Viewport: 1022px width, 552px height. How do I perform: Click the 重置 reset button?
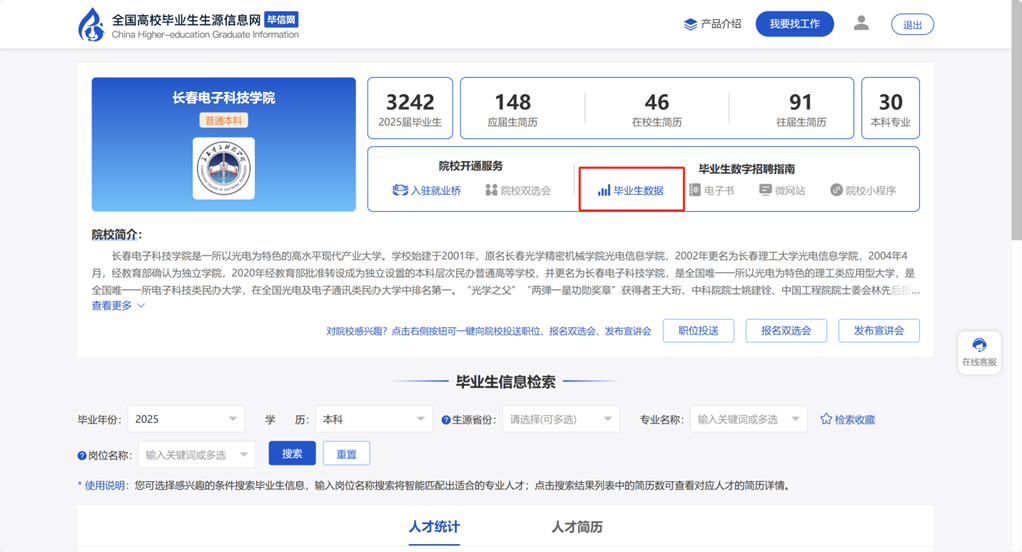tap(346, 454)
